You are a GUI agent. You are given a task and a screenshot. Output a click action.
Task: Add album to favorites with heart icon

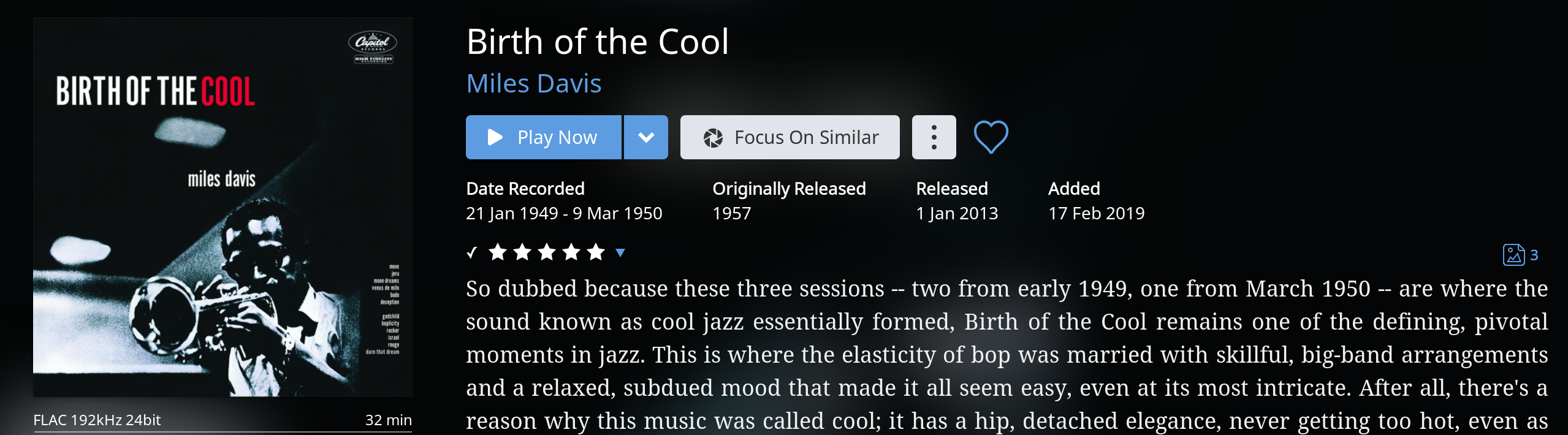(x=991, y=137)
